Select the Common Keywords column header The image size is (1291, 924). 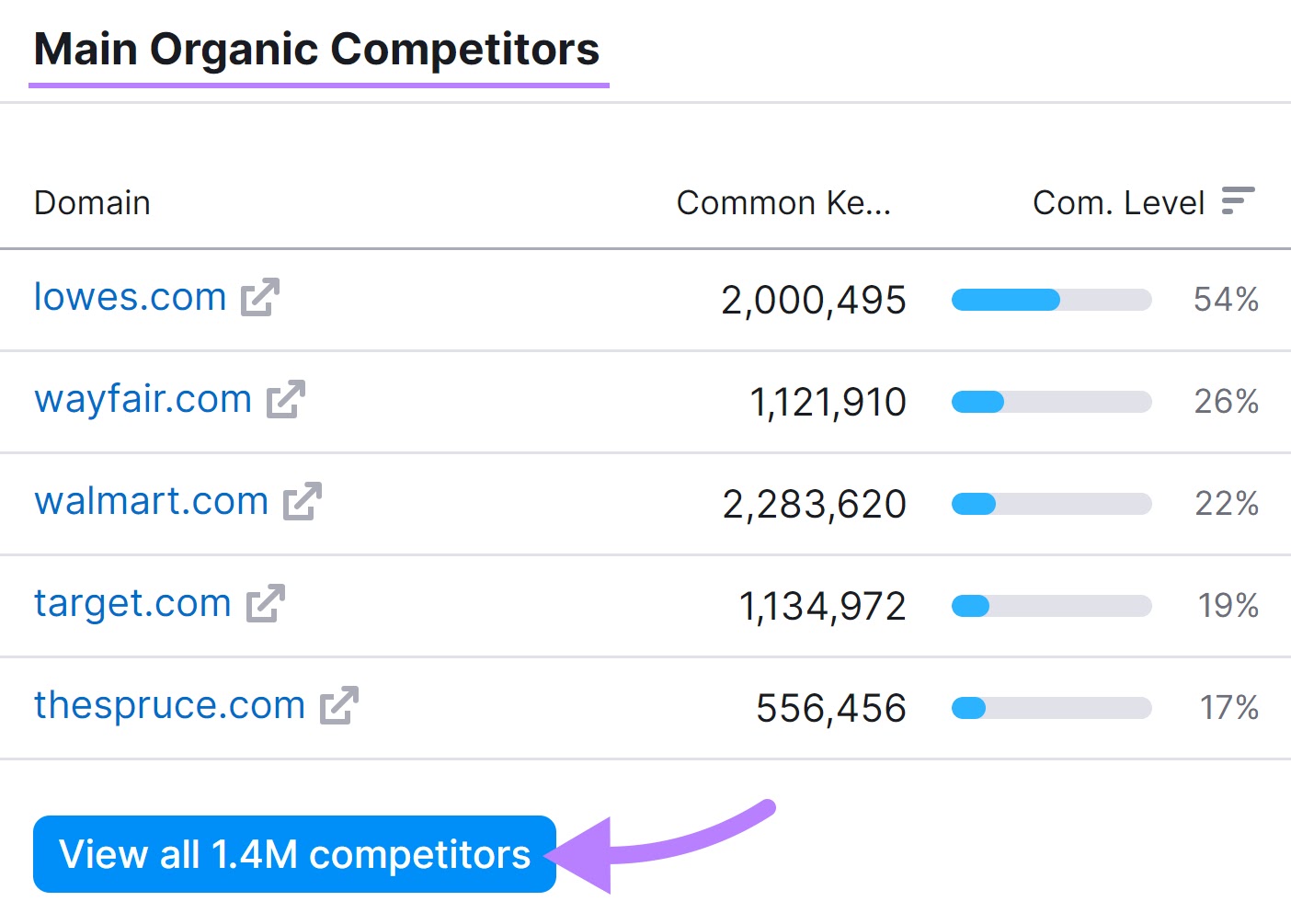[783, 202]
